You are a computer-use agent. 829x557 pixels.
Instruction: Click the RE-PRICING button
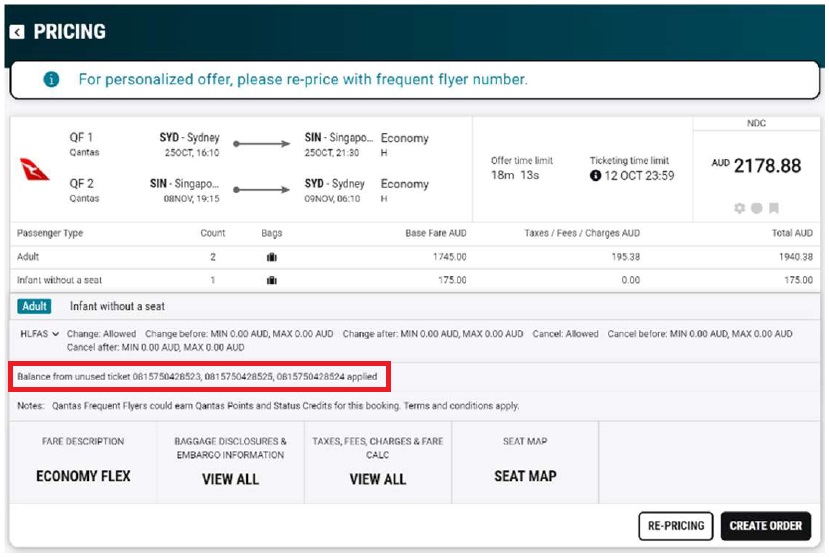coord(676,526)
